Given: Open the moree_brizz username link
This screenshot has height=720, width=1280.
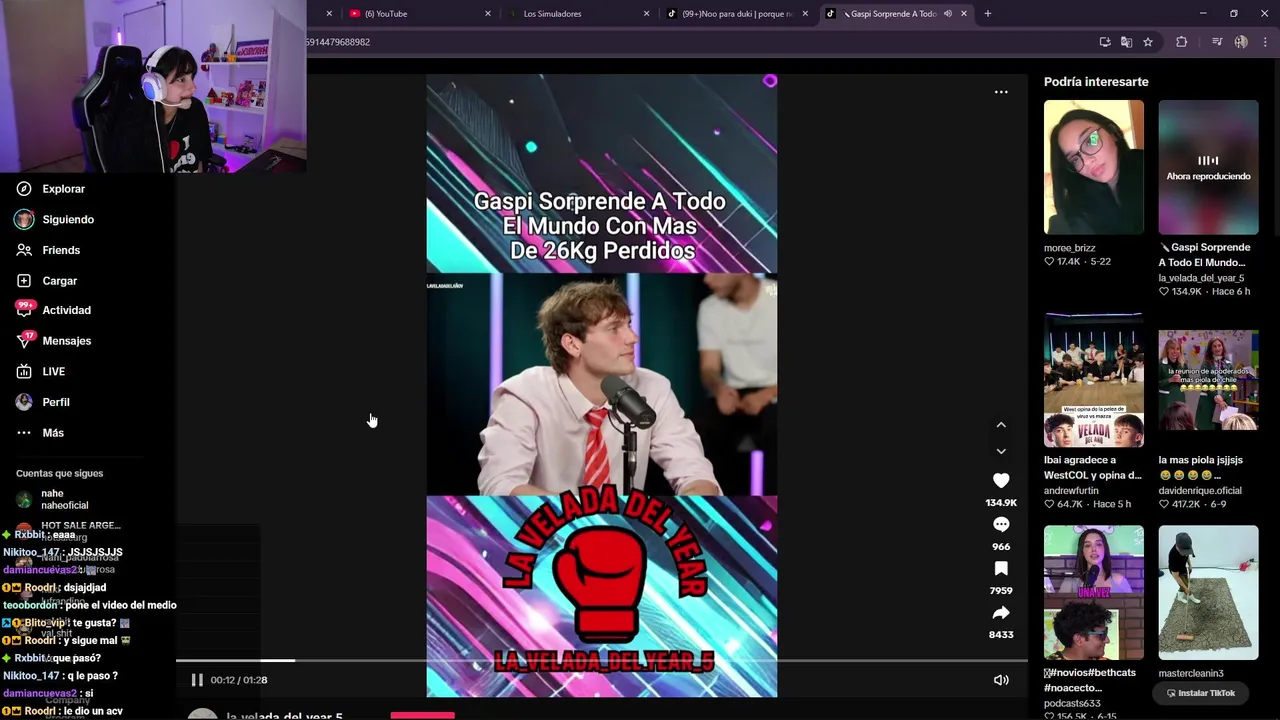Looking at the screenshot, I should (1069, 248).
